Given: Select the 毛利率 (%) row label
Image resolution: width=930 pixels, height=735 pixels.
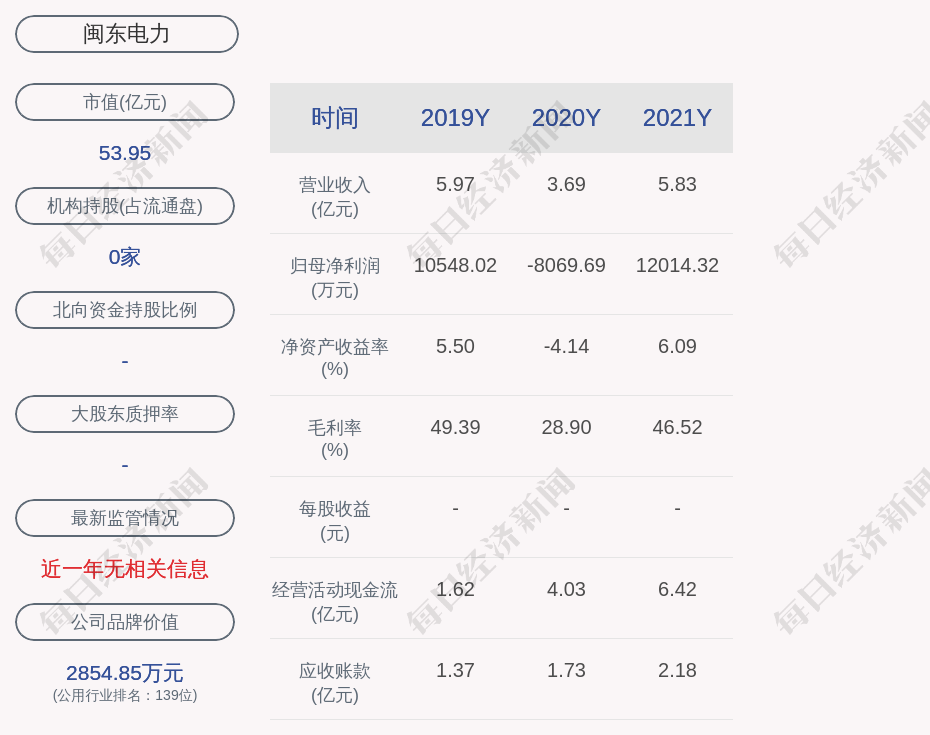Looking at the screenshot, I should [x=335, y=438].
